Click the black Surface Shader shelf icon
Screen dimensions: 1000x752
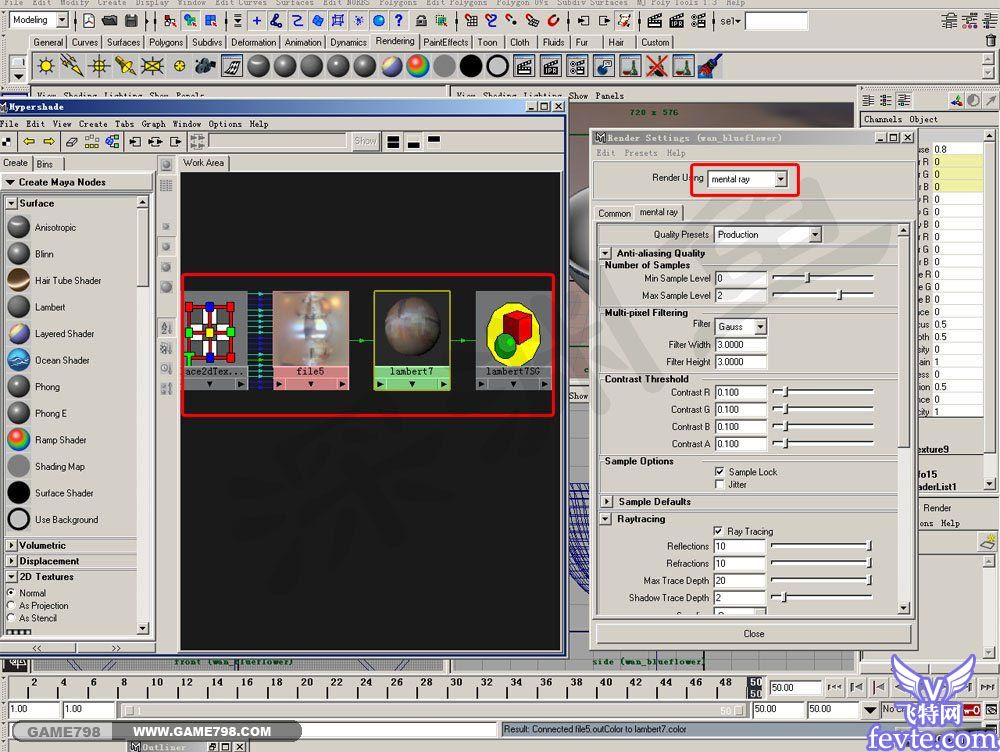point(471,66)
